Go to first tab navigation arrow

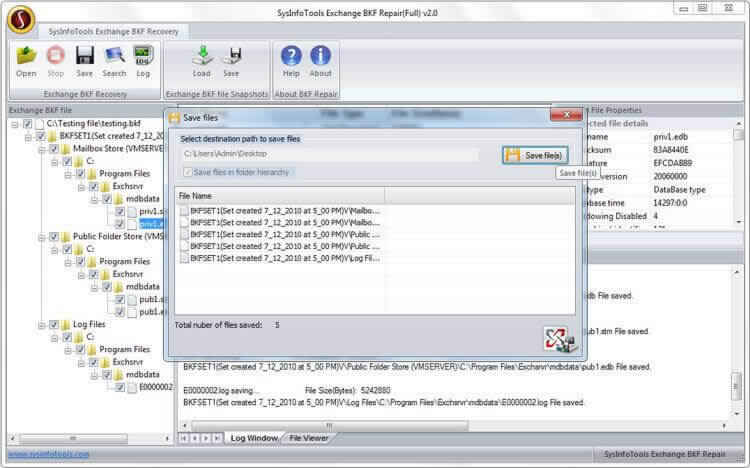pos(184,438)
